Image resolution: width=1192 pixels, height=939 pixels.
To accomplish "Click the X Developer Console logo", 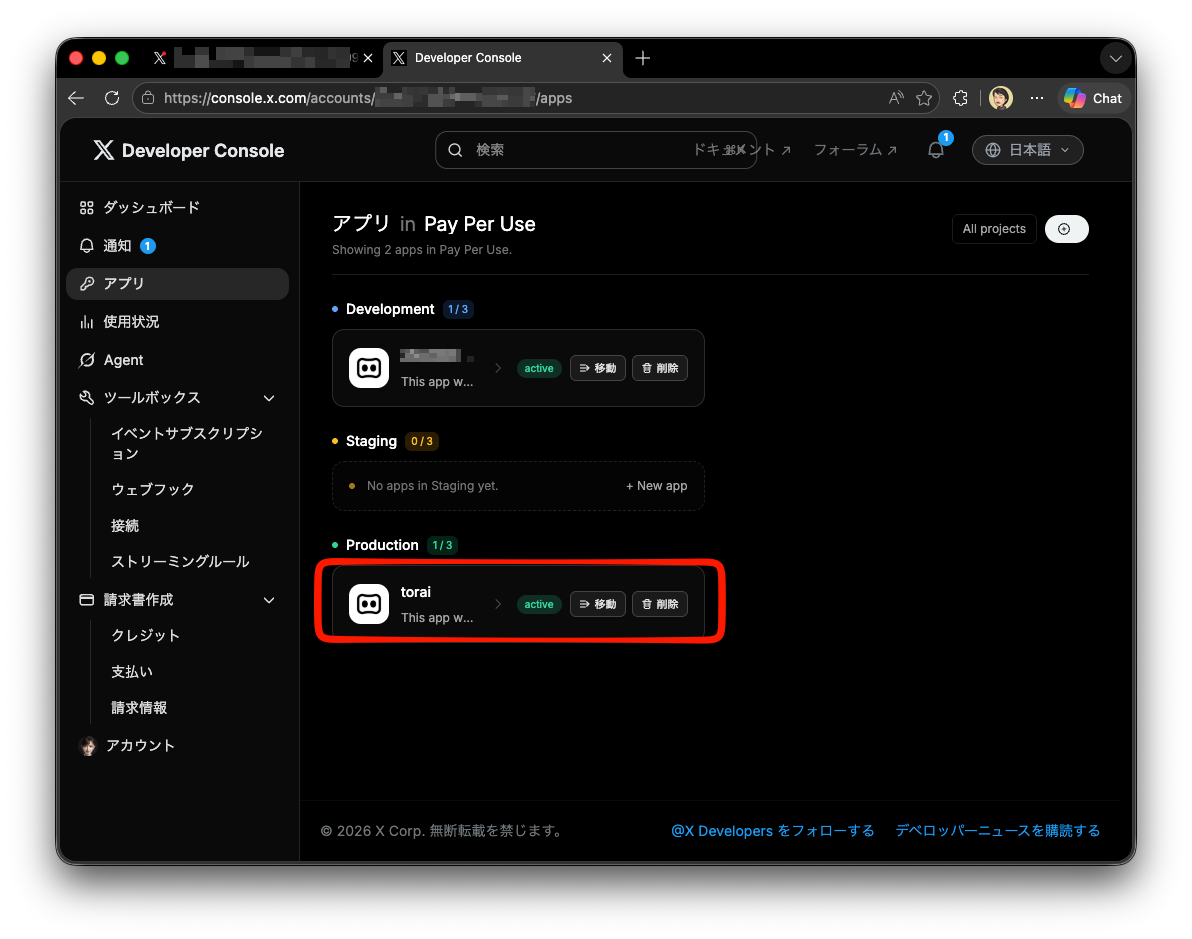I will [188, 151].
